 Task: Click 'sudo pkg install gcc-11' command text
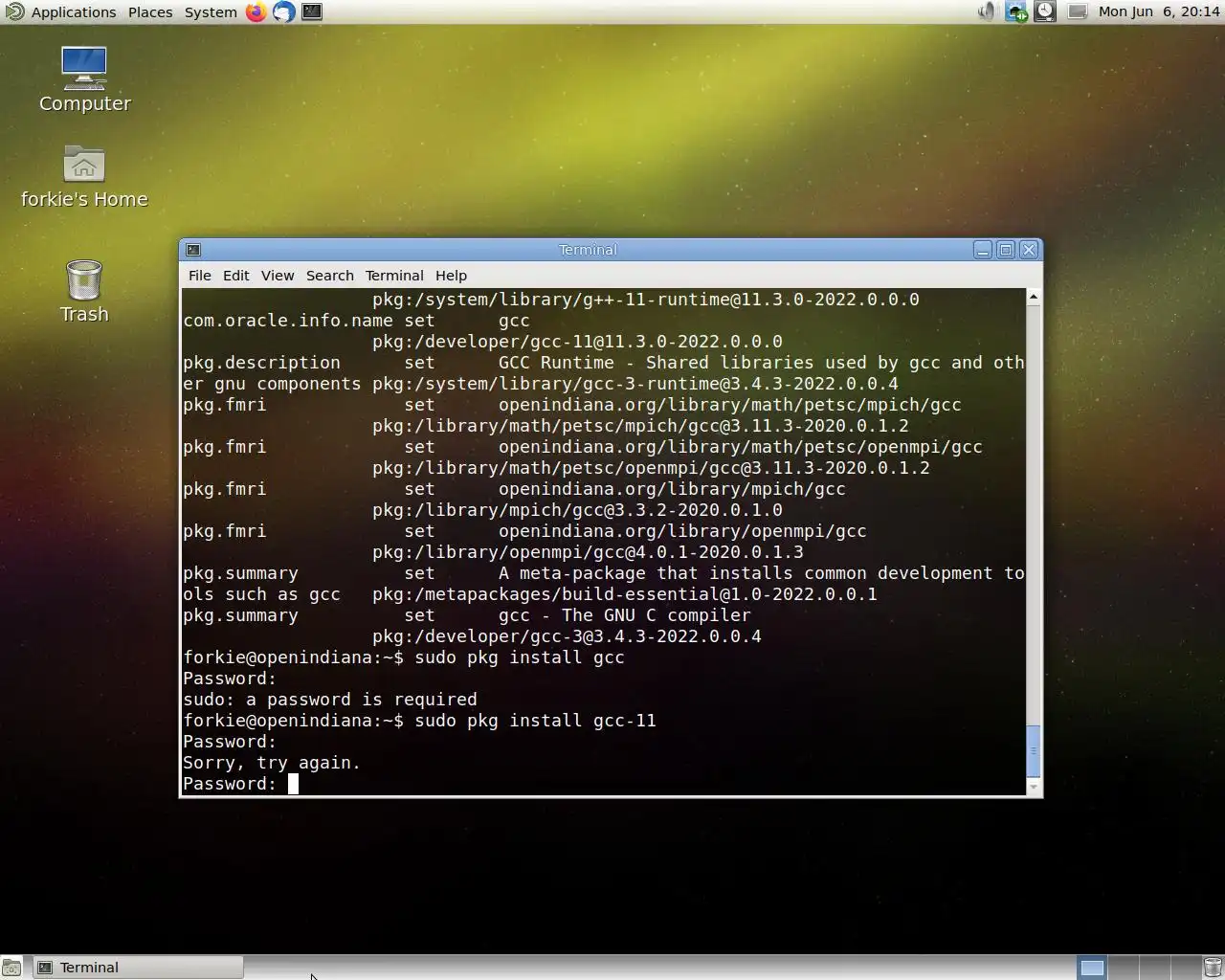pos(536,721)
